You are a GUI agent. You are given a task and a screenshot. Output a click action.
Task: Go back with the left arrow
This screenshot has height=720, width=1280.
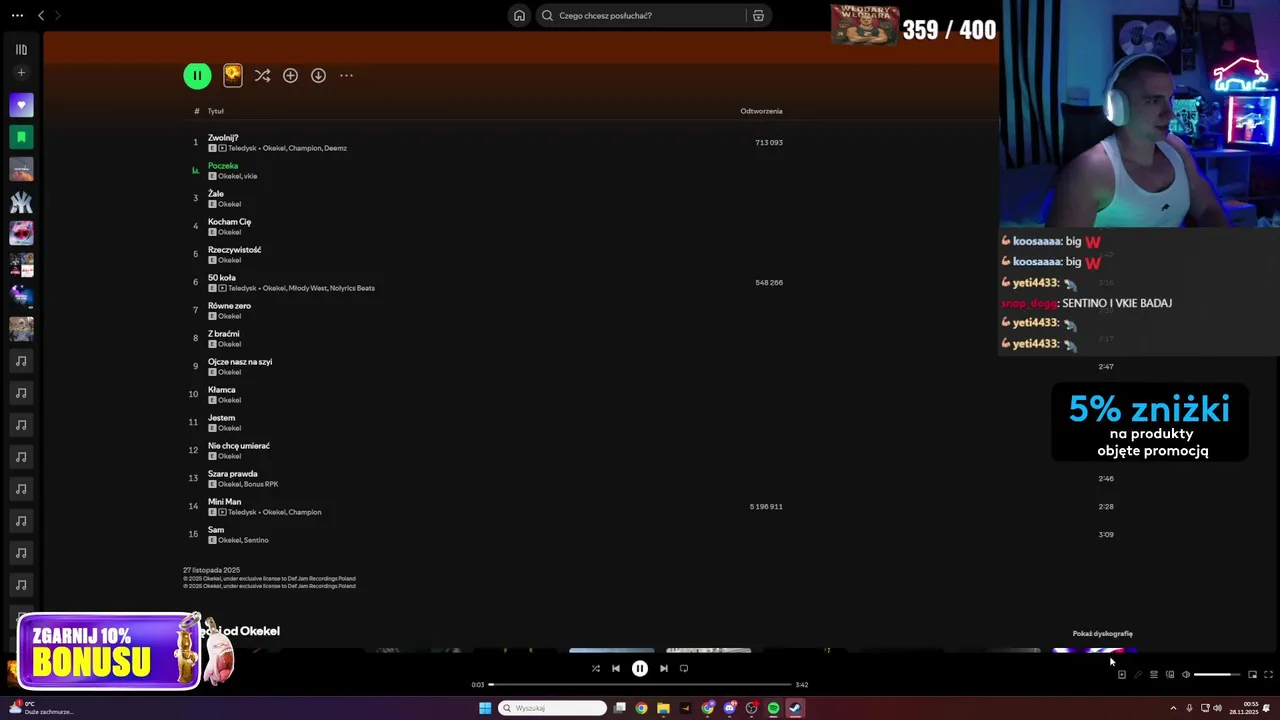41,15
